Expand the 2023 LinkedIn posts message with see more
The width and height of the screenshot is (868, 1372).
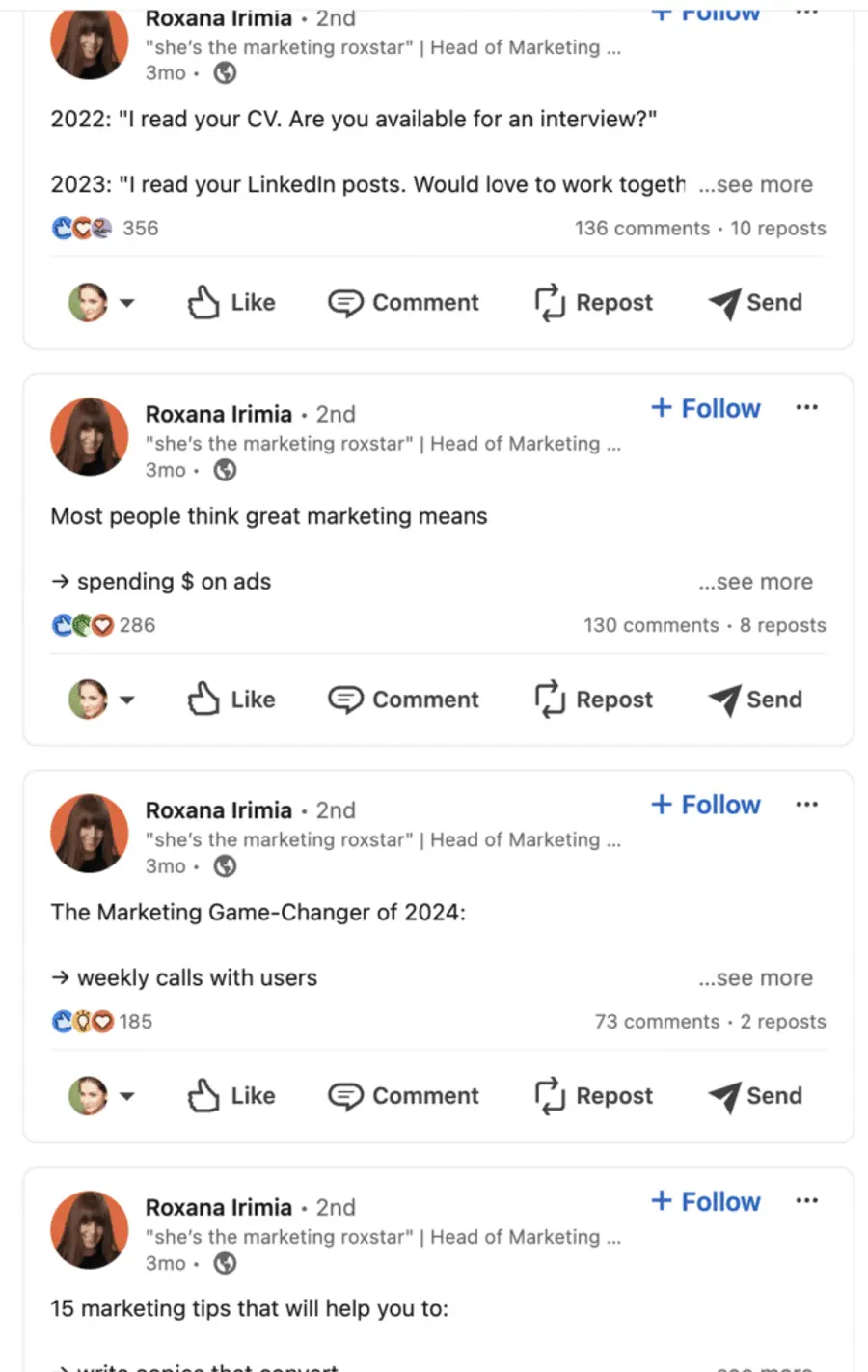click(x=756, y=184)
